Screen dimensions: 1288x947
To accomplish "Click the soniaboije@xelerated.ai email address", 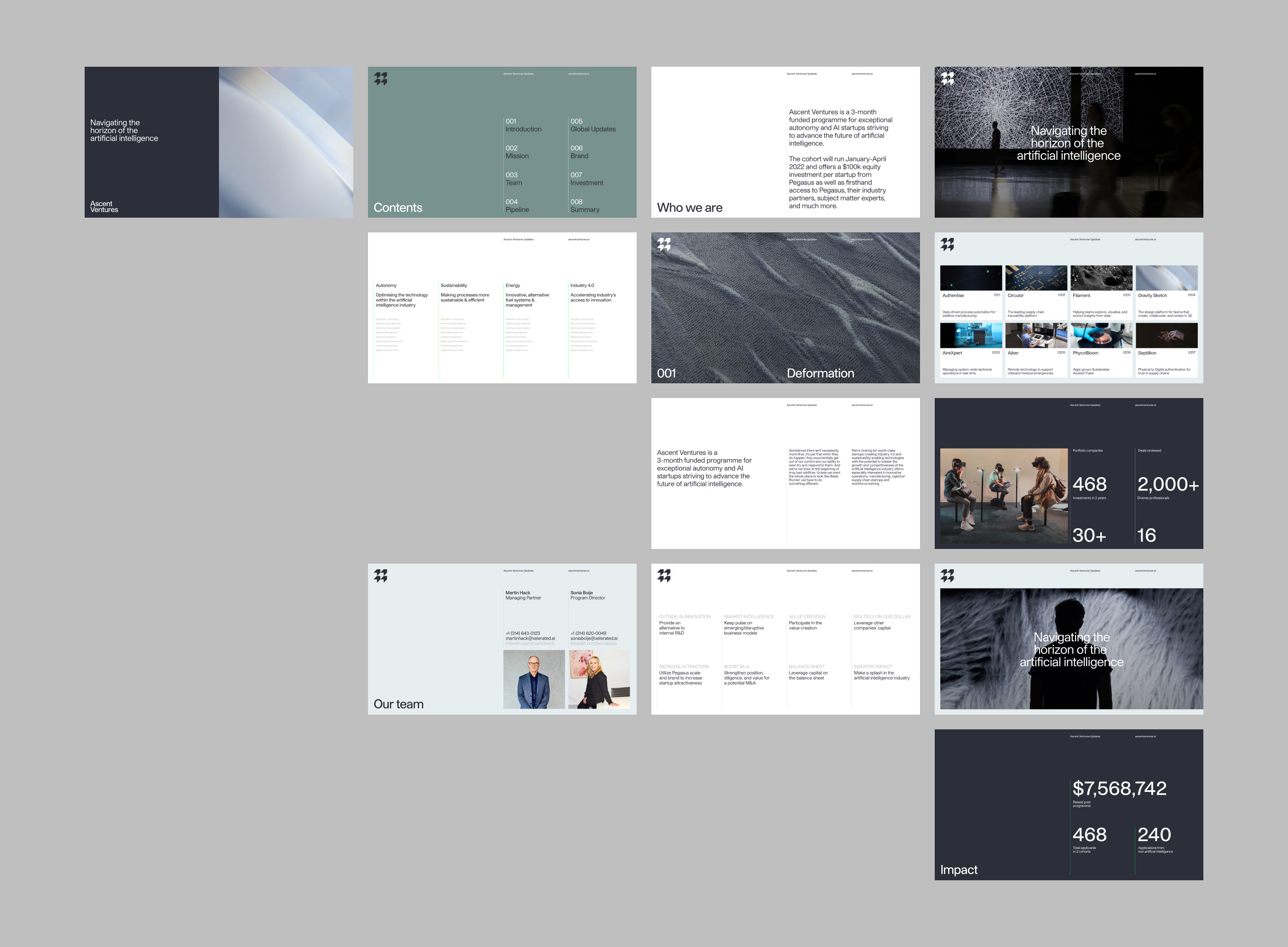I will [x=593, y=639].
